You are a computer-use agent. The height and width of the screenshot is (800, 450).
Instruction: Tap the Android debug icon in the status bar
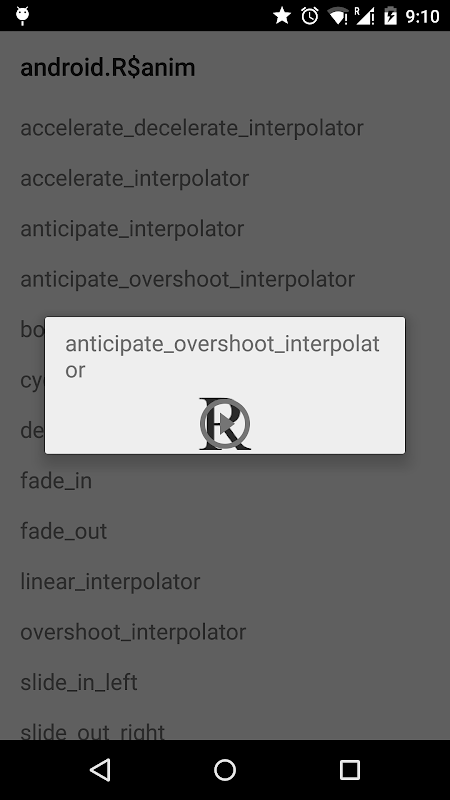[22, 16]
